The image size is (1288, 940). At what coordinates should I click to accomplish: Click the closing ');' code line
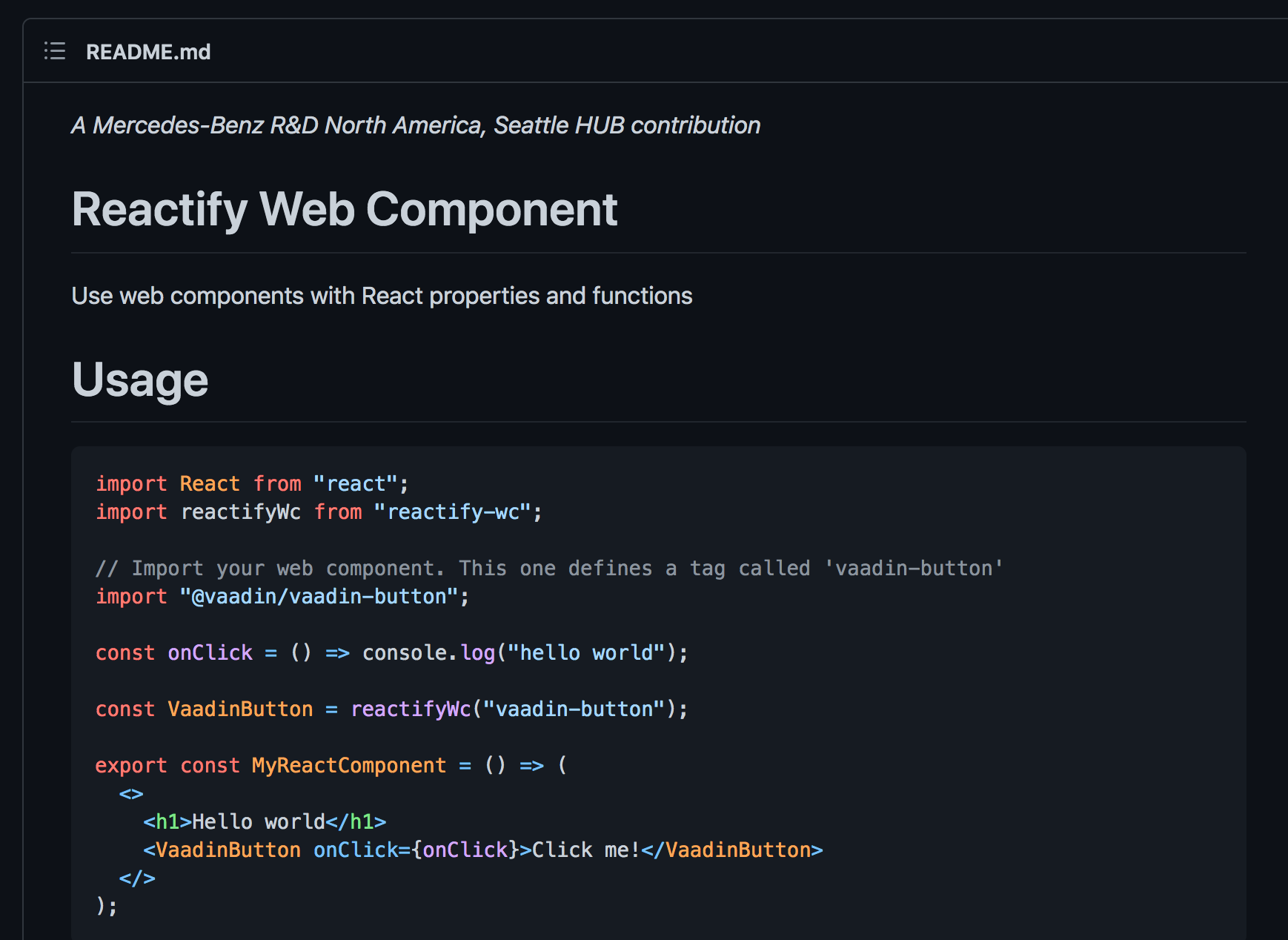pyautogui.click(x=107, y=907)
